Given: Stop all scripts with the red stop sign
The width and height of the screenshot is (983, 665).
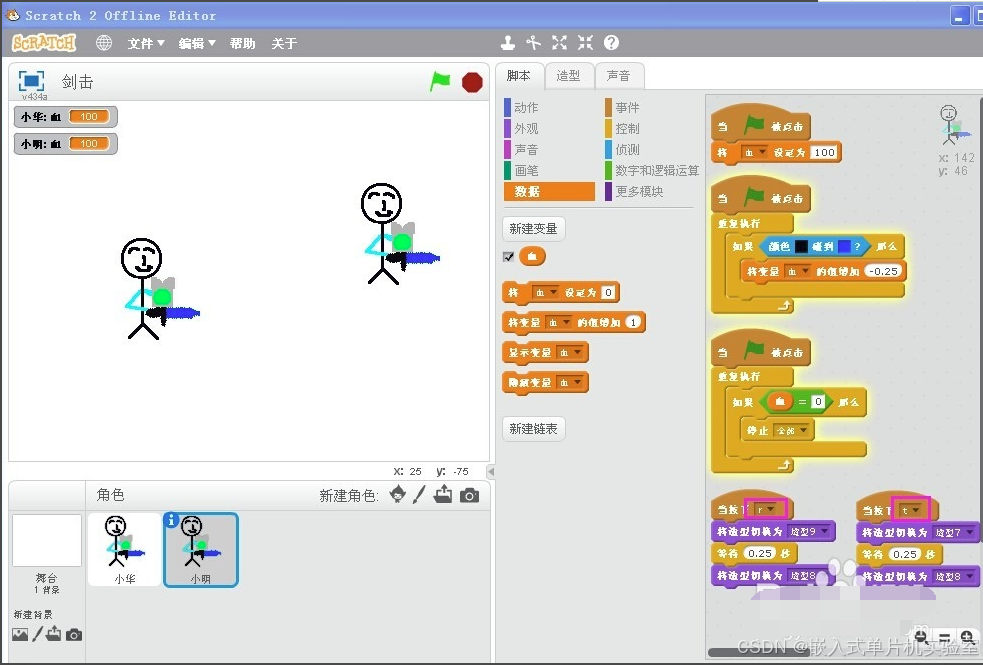Looking at the screenshot, I should coord(472,82).
